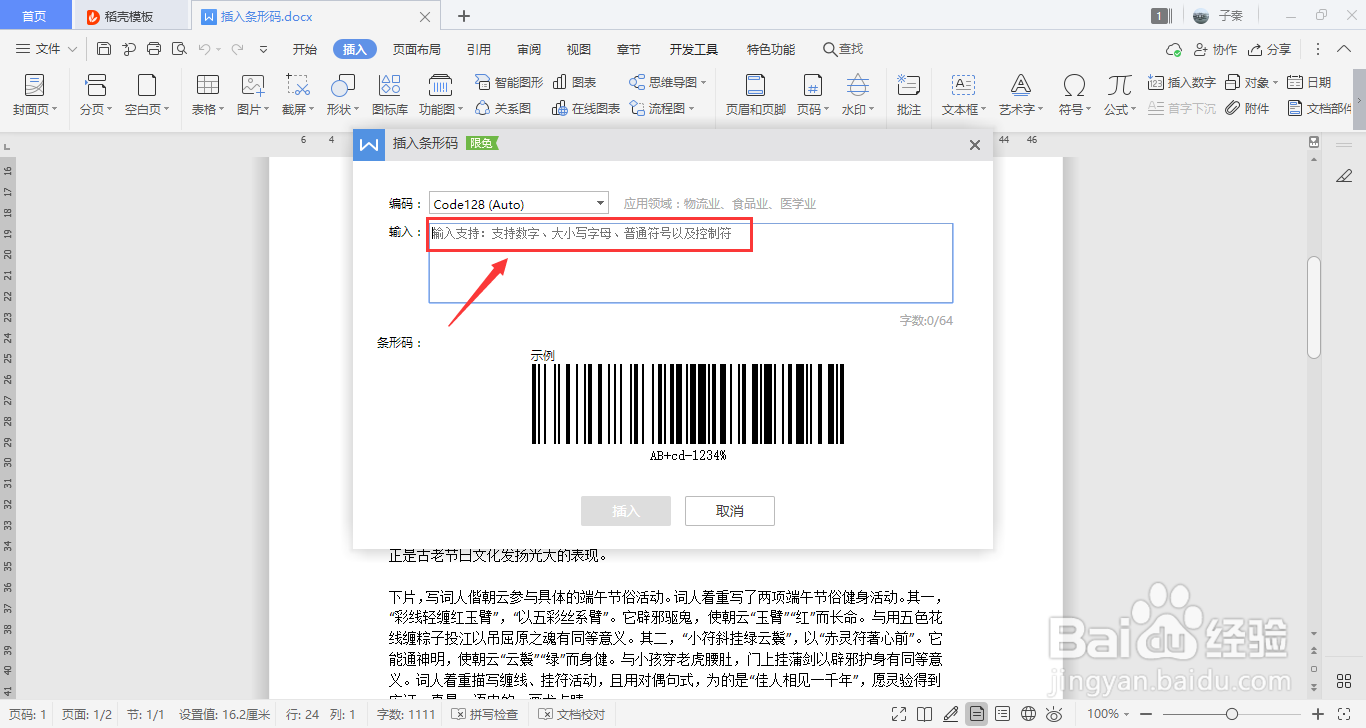The width and height of the screenshot is (1366, 728).
Task: Open the 截屏 screenshot tool
Action: point(297,95)
